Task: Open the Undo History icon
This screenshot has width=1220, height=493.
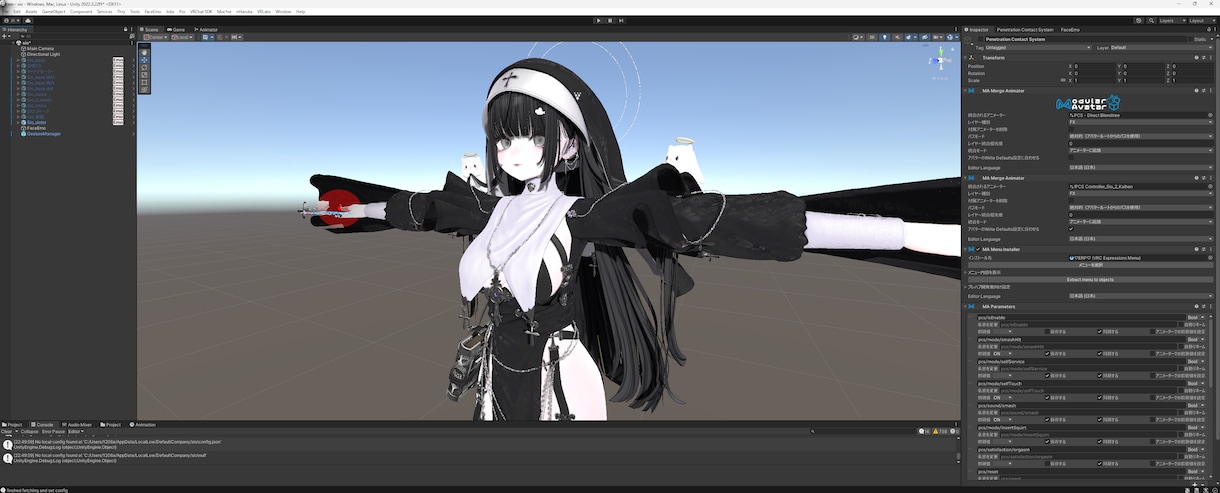Action: [x=1139, y=20]
